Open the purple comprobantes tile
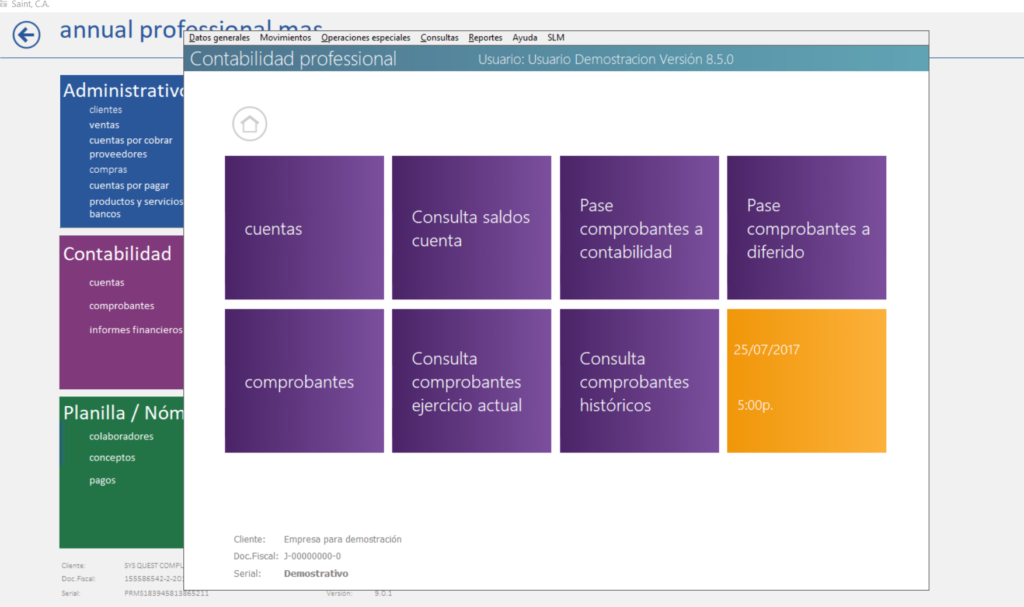This screenshot has width=1024, height=607. [304, 381]
